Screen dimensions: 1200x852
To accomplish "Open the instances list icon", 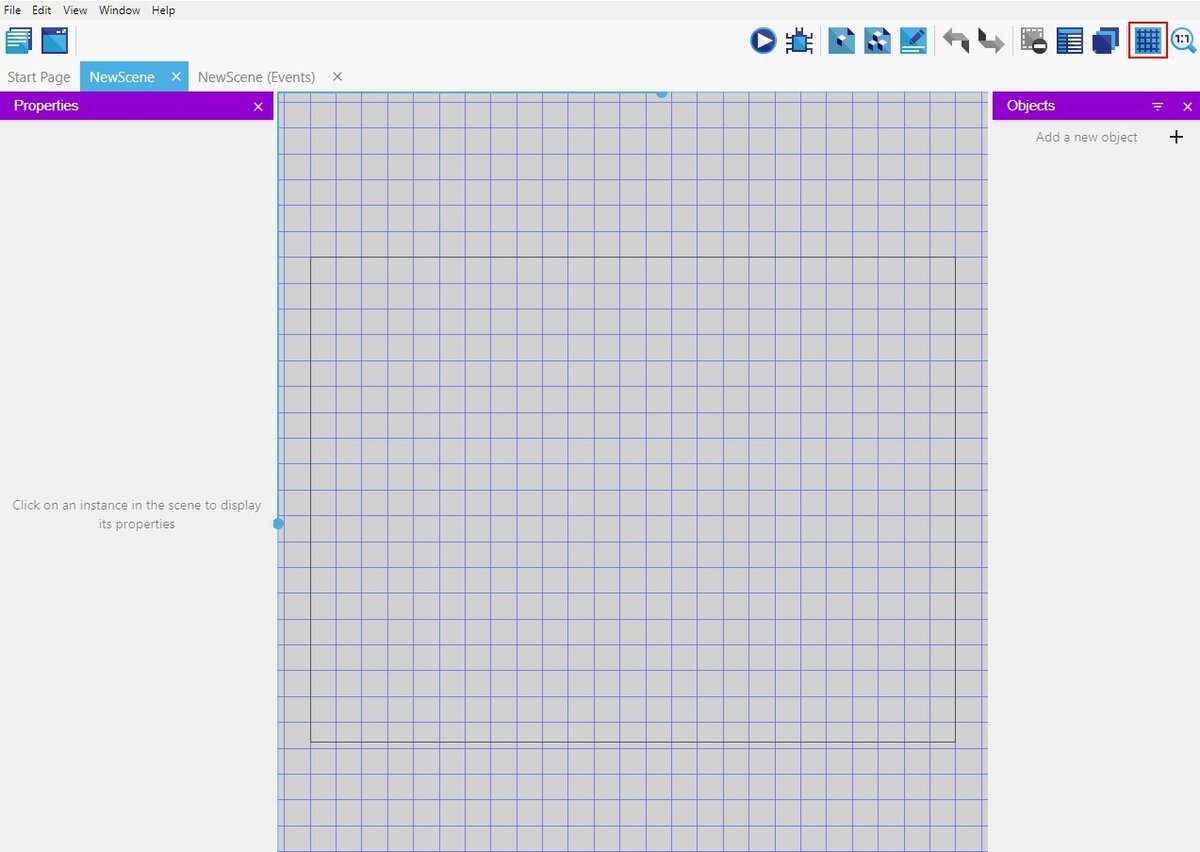I will point(1070,41).
